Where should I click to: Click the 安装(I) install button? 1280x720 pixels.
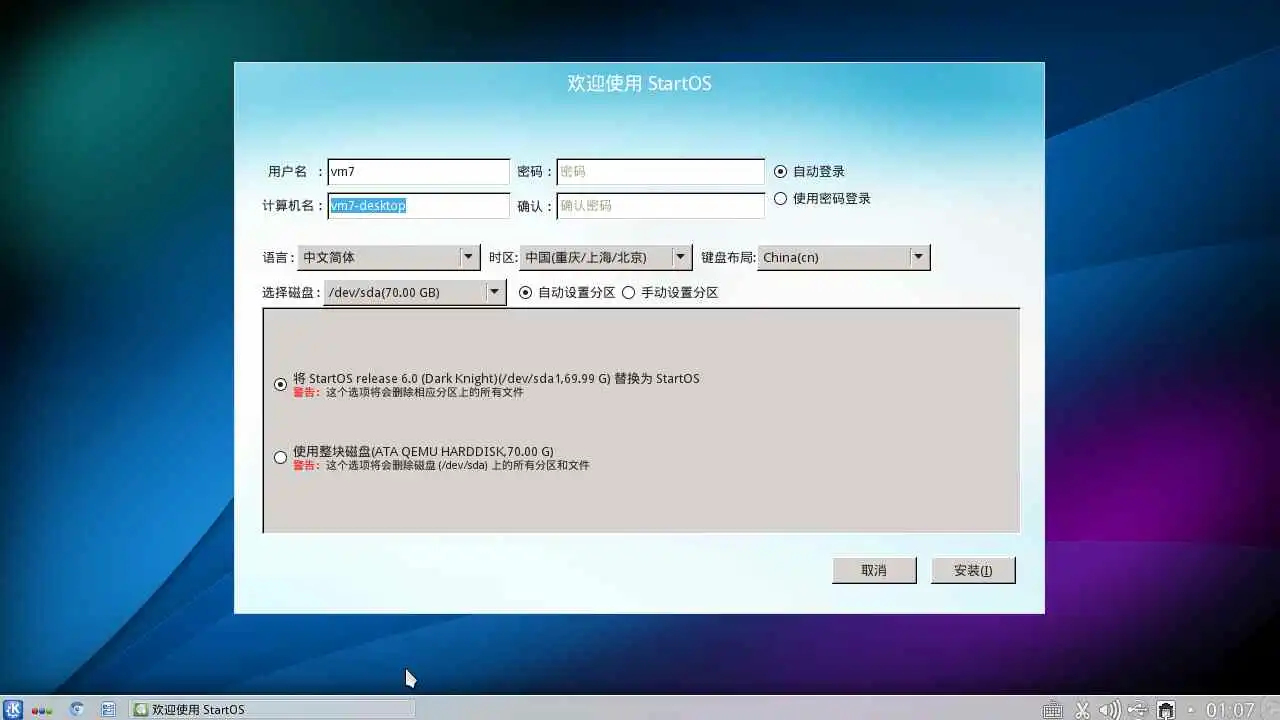click(x=973, y=570)
